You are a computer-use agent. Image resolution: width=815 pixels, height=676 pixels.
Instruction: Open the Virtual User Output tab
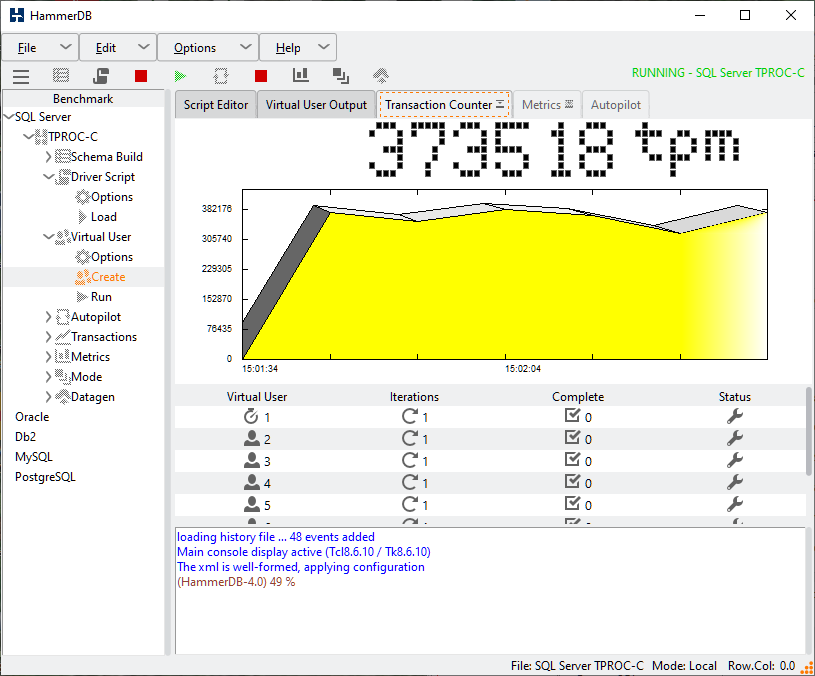316,105
